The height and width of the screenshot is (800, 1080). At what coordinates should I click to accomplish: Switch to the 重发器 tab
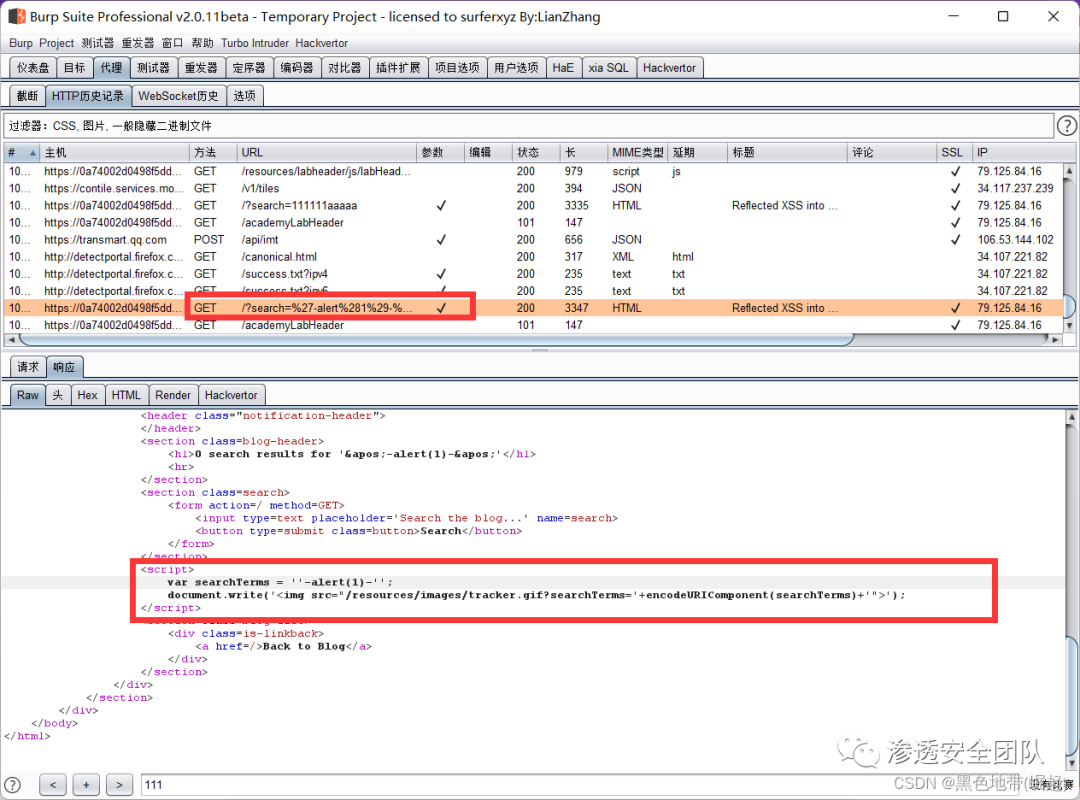click(201, 68)
